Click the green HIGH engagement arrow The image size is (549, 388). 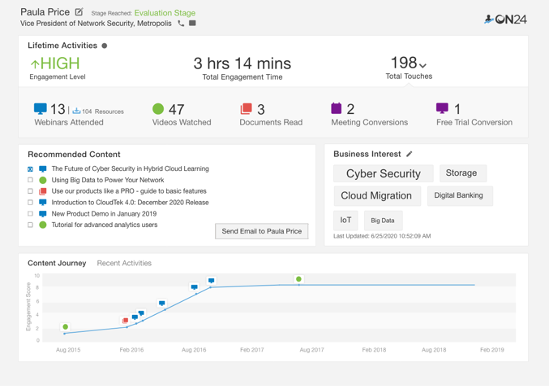pos(35,64)
